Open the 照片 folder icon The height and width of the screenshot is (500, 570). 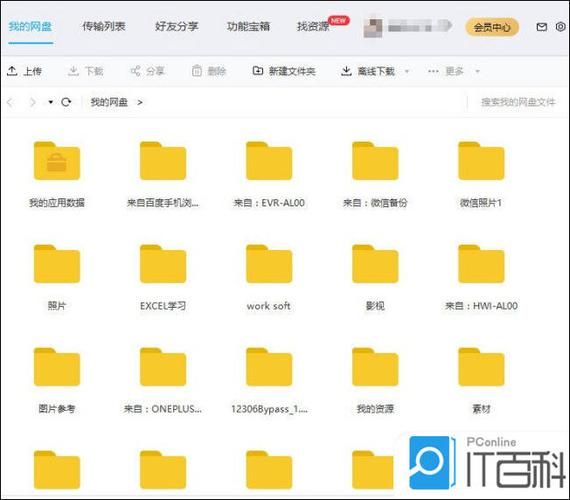(x=57, y=264)
